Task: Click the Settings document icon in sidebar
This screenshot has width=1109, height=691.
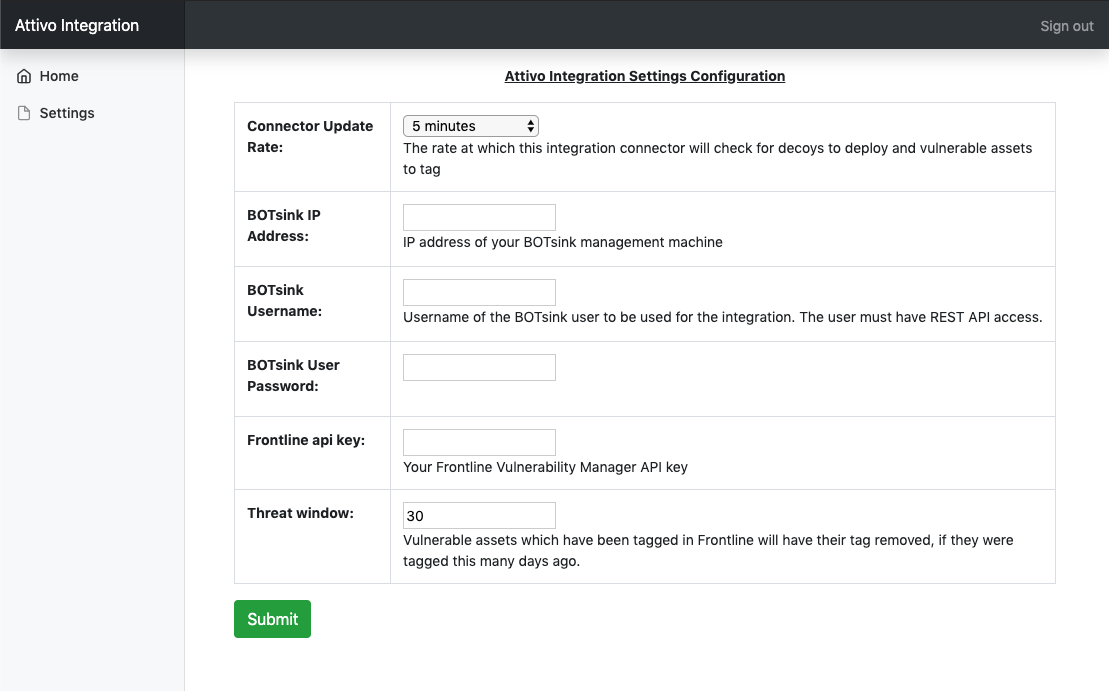Action: tap(24, 113)
